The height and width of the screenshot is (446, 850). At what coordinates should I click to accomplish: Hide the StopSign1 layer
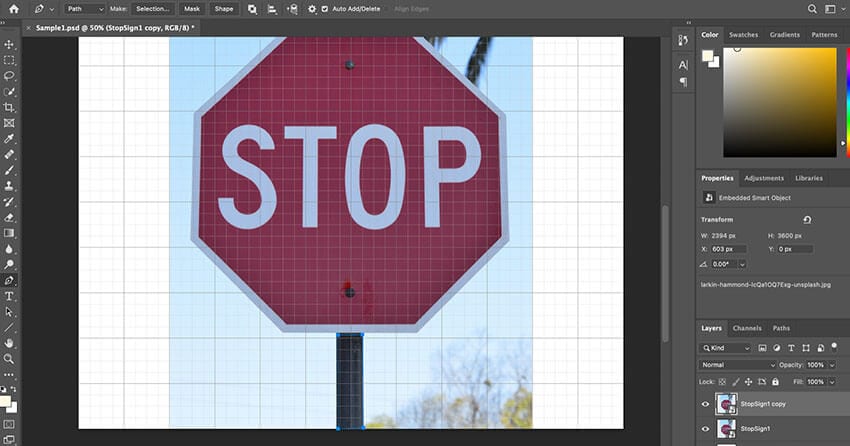pos(705,429)
